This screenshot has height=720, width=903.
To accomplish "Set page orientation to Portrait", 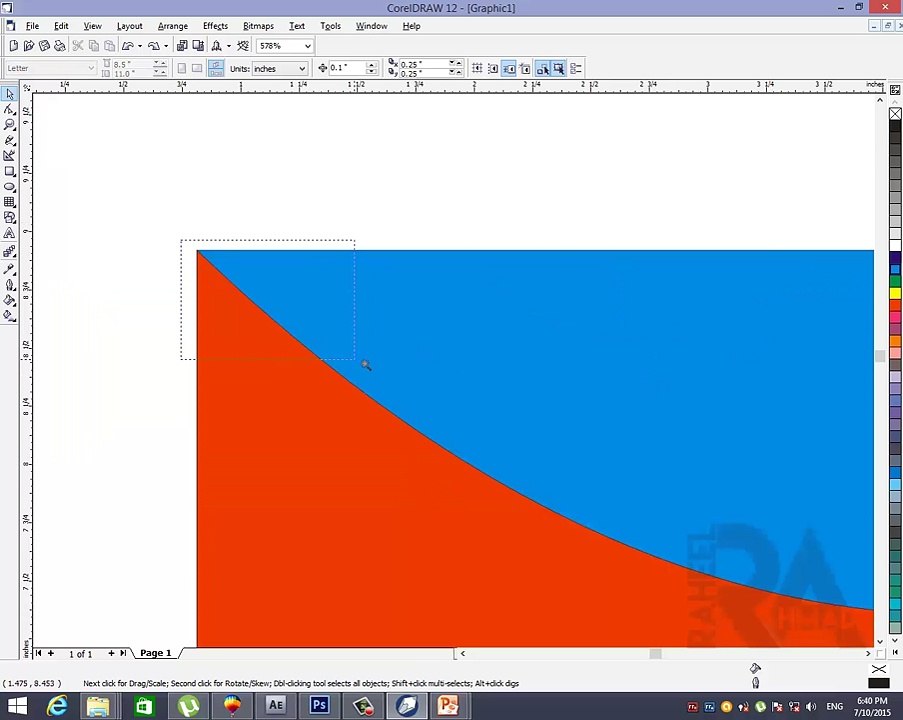I will (182, 69).
